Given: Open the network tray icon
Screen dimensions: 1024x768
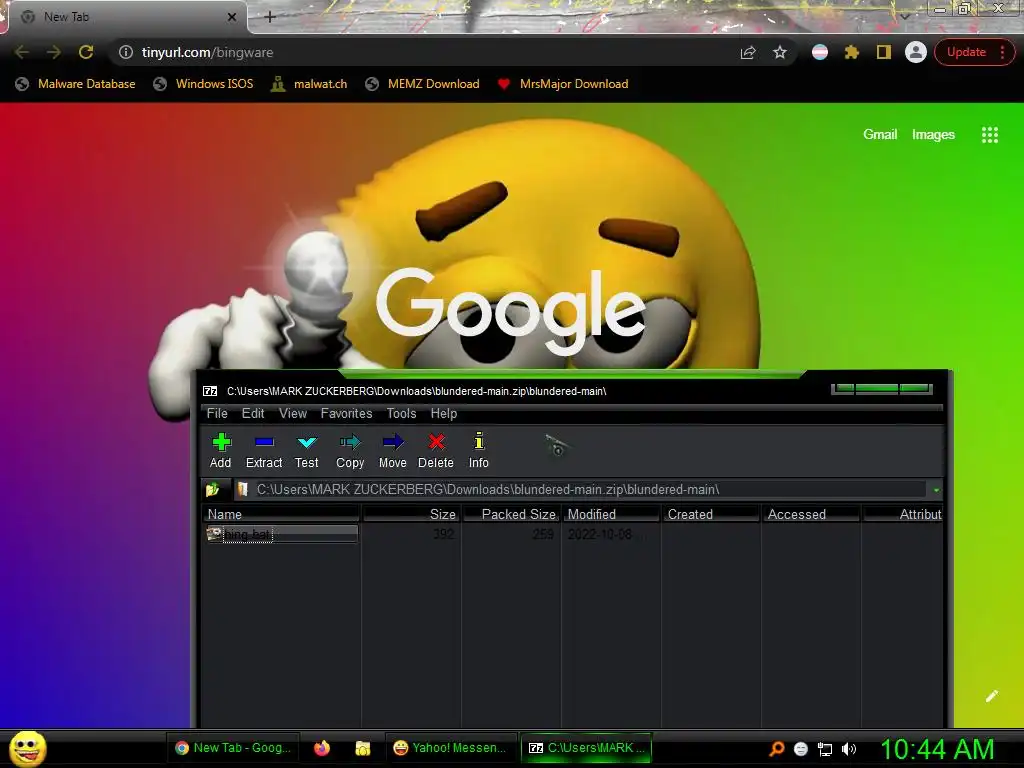Looking at the screenshot, I should [x=825, y=749].
